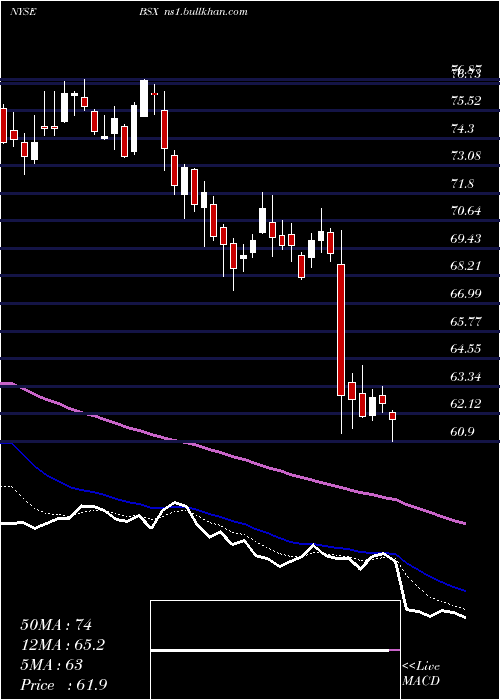
Task: Click the 75.52 price level label
Action: [x=466, y=101]
